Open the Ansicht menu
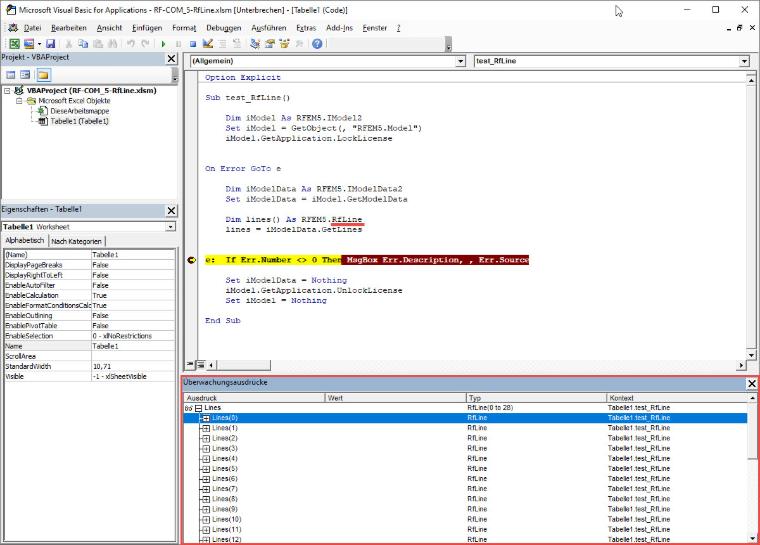Screen dimensions: 760x545 (x=109, y=28)
